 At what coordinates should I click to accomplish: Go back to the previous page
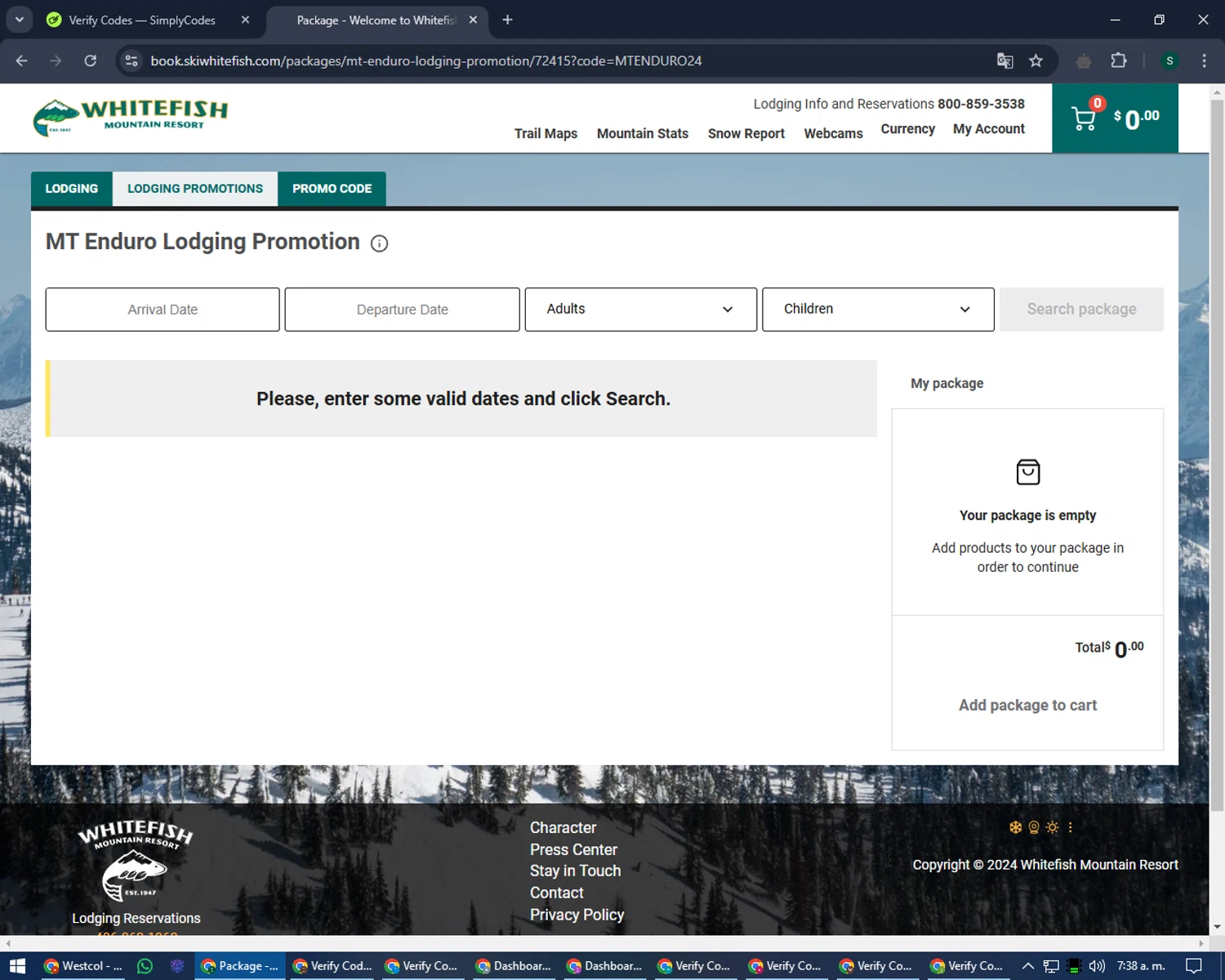tap(22, 60)
